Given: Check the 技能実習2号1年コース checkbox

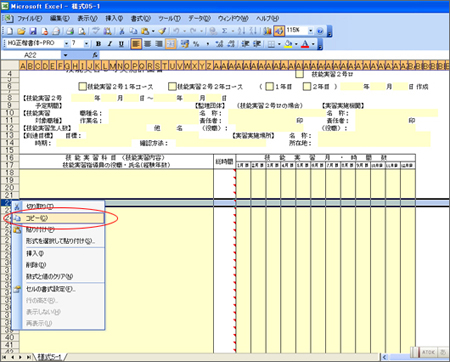Looking at the screenshot, I should pos(82,86).
